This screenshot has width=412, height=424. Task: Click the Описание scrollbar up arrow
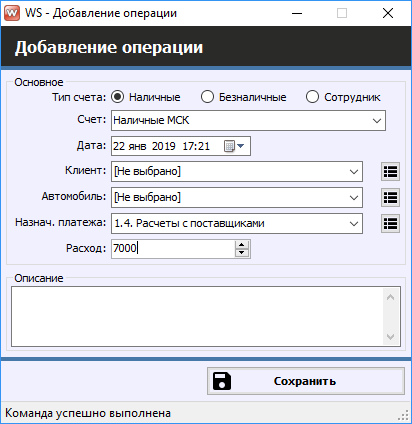click(x=391, y=297)
